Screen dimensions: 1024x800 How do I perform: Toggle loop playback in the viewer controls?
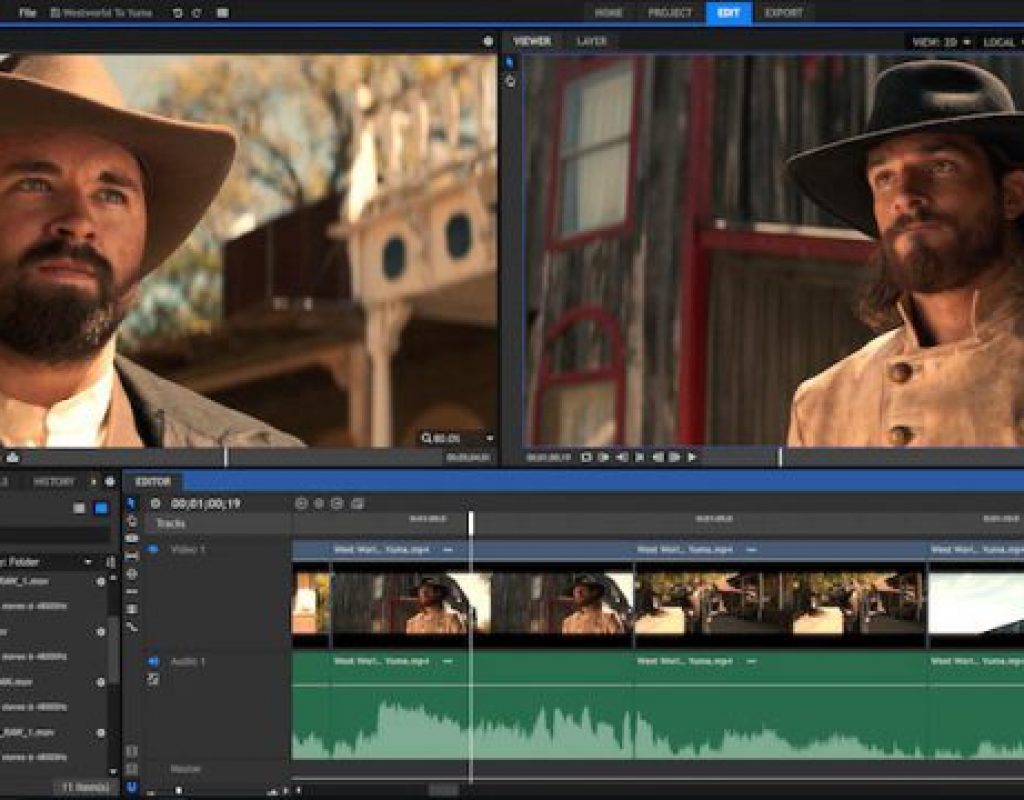586,457
